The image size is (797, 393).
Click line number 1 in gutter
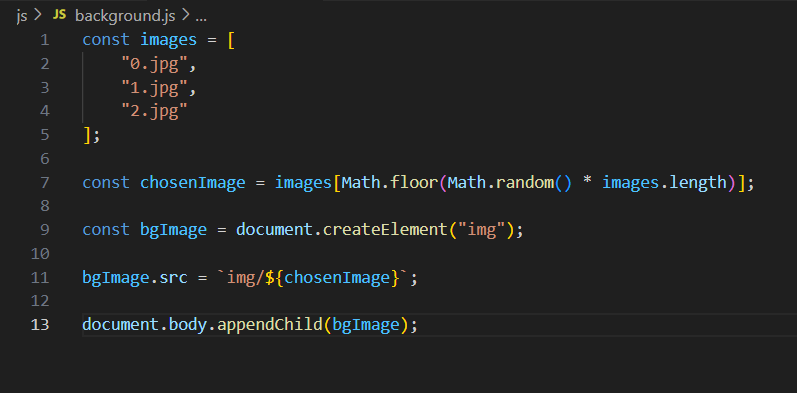click(45, 40)
